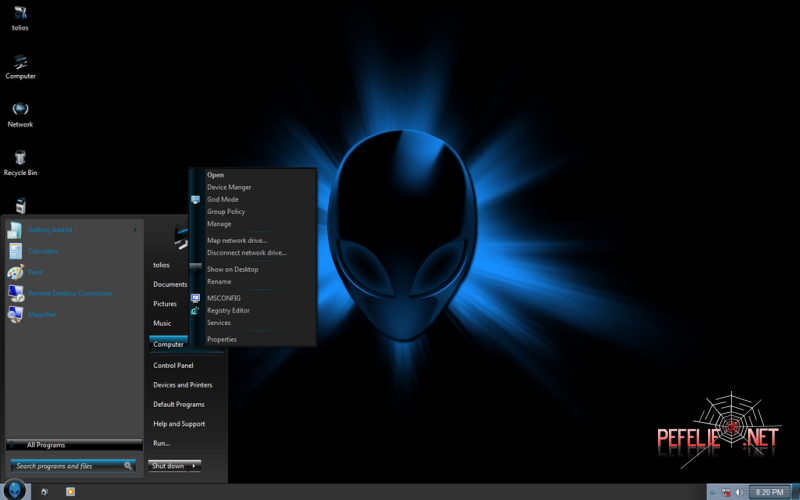Expand the Getting Started submenu arrow
The image size is (800, 500).
point(135,230)
